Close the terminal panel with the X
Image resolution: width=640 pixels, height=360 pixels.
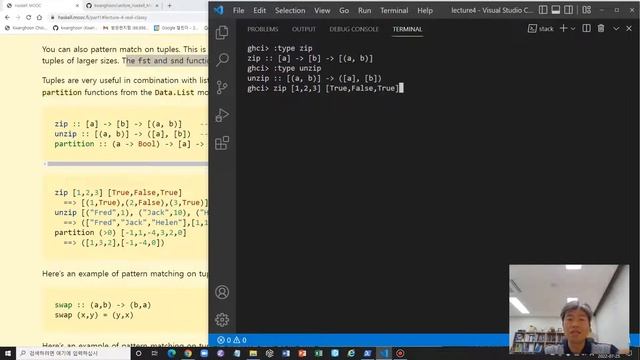(x=629, y=28)
